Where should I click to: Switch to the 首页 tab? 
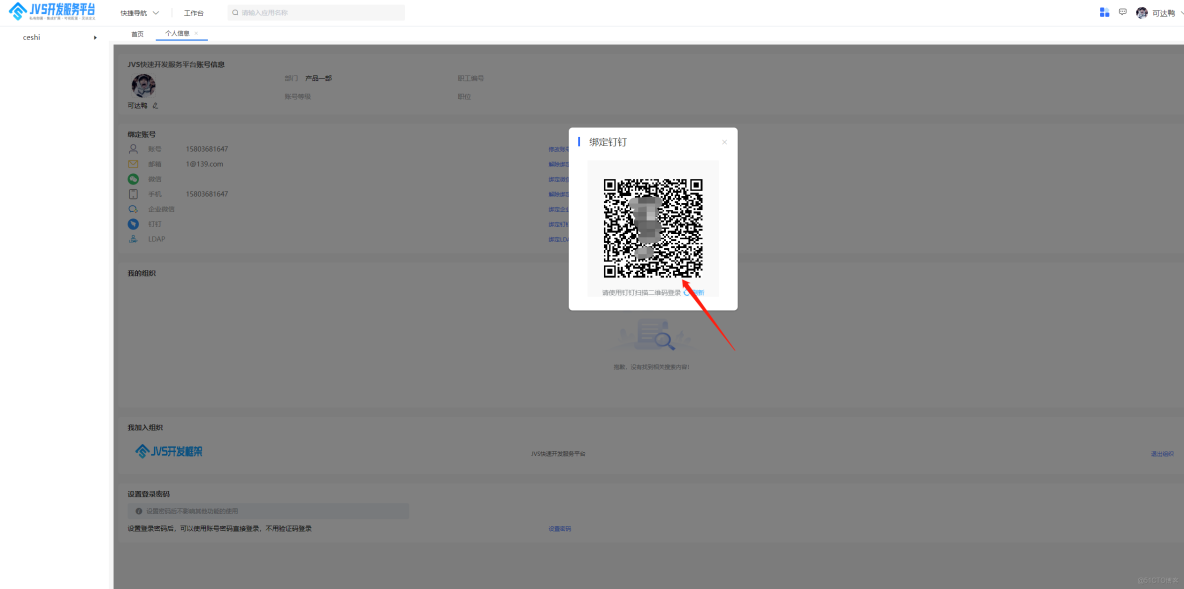[137, 34]
